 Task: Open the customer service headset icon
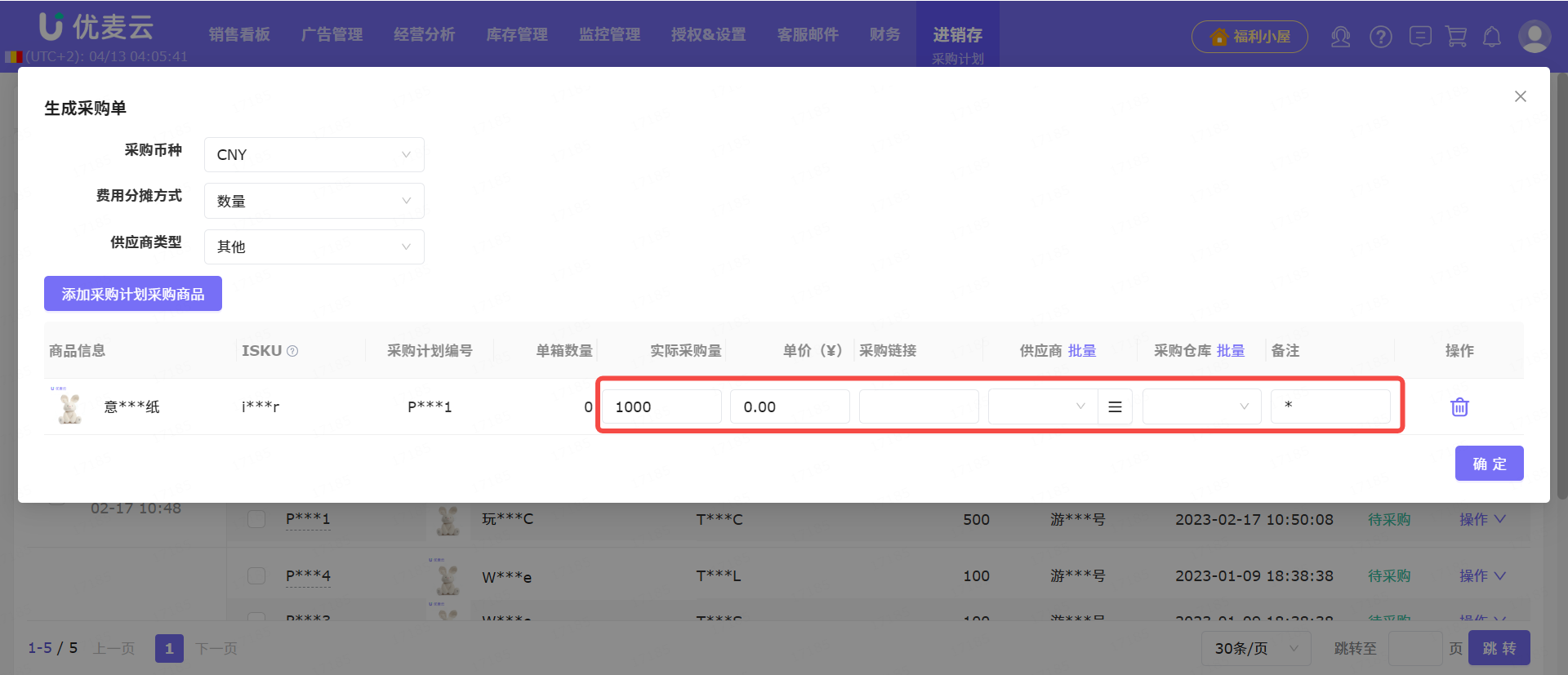point(1340,37)
